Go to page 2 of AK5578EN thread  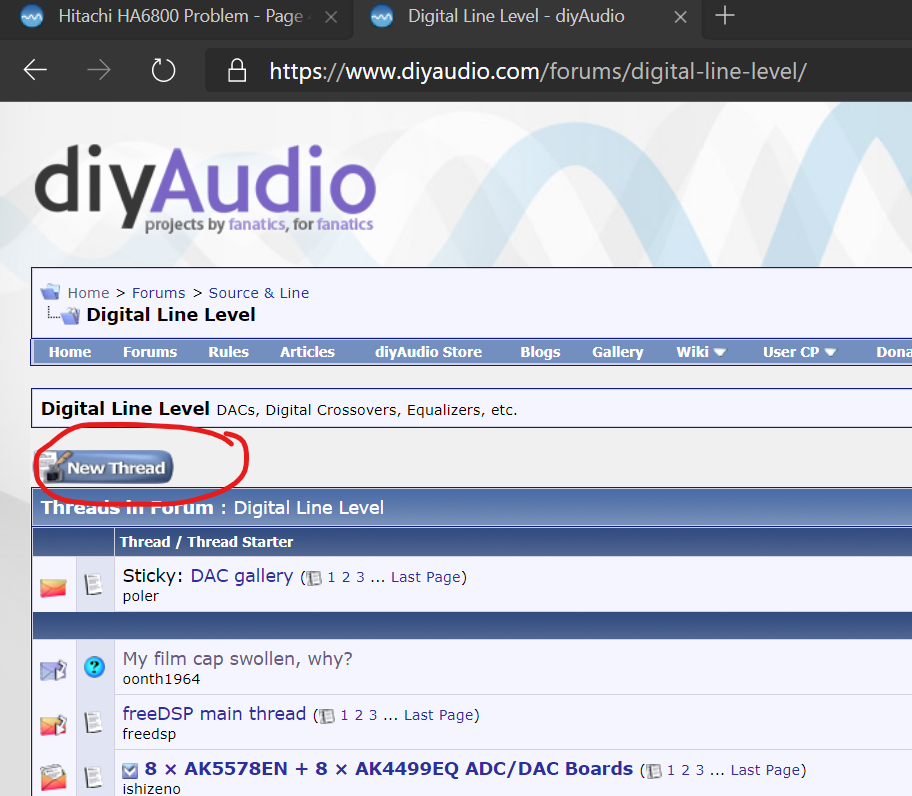point(685,770)
